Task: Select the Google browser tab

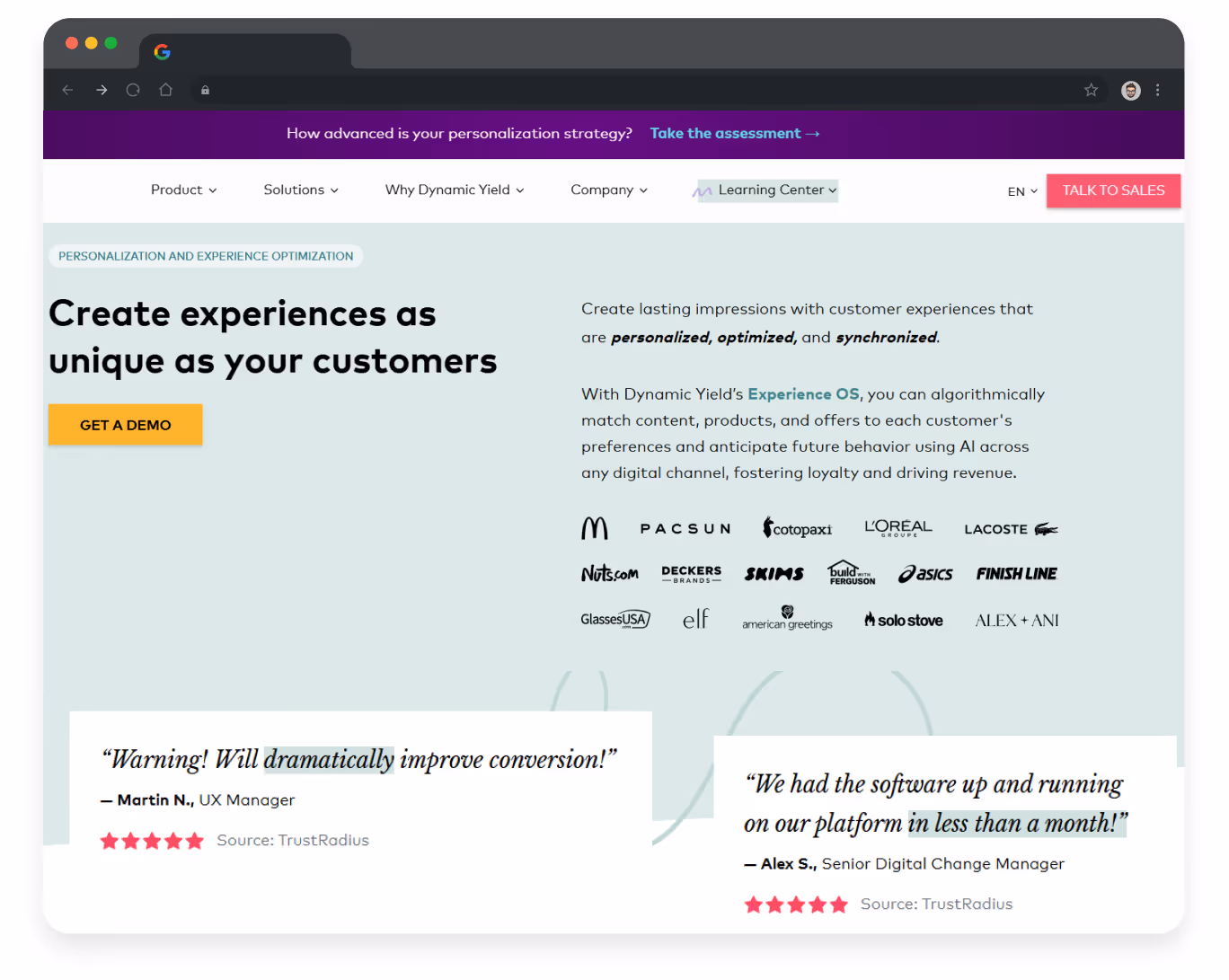Action: (244, 52)
